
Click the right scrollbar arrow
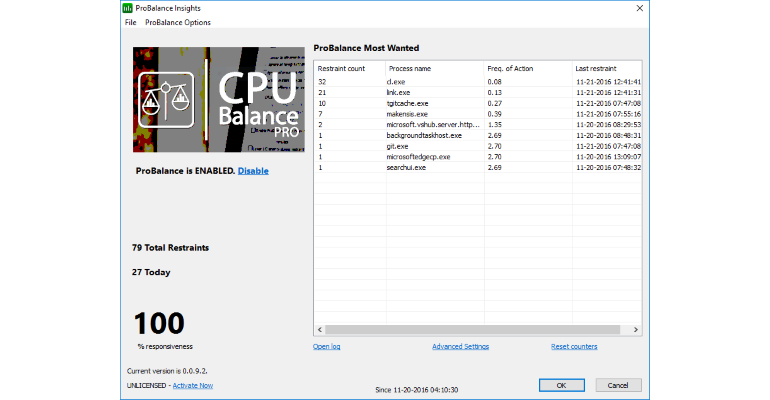point(636,330)
